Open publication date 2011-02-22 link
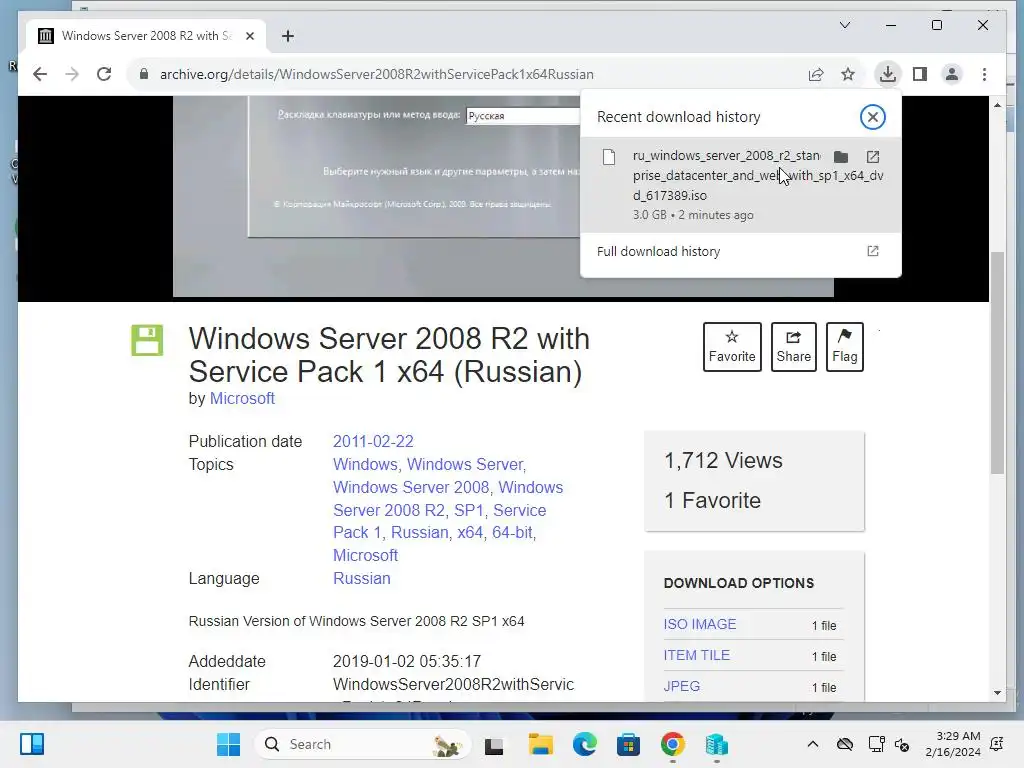 (x=373, y=441)
